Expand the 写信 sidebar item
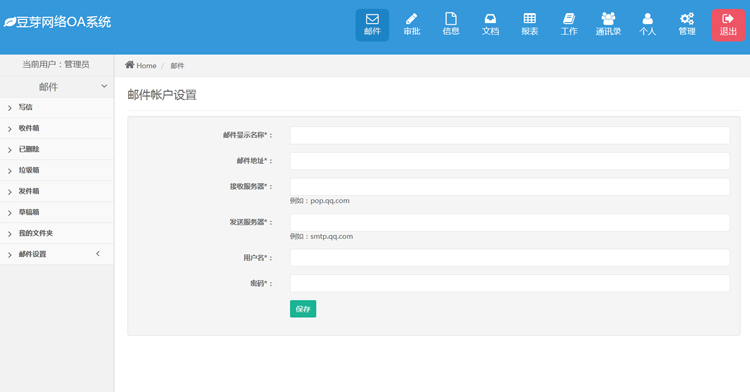 (57, 107)
